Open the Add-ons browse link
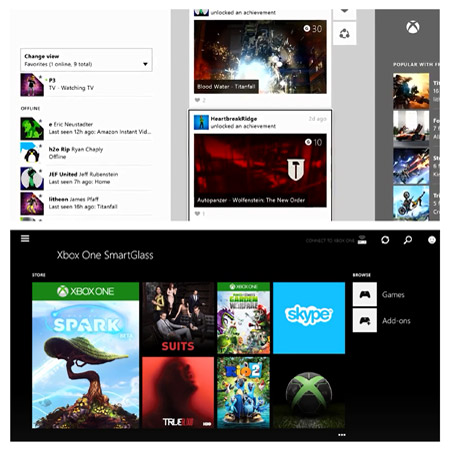 tap(396, 321)
